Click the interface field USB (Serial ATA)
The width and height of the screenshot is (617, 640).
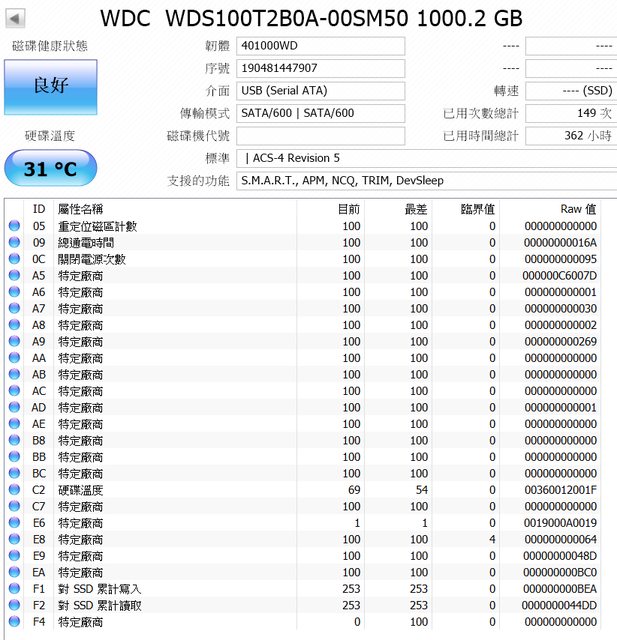coord(320,91)
